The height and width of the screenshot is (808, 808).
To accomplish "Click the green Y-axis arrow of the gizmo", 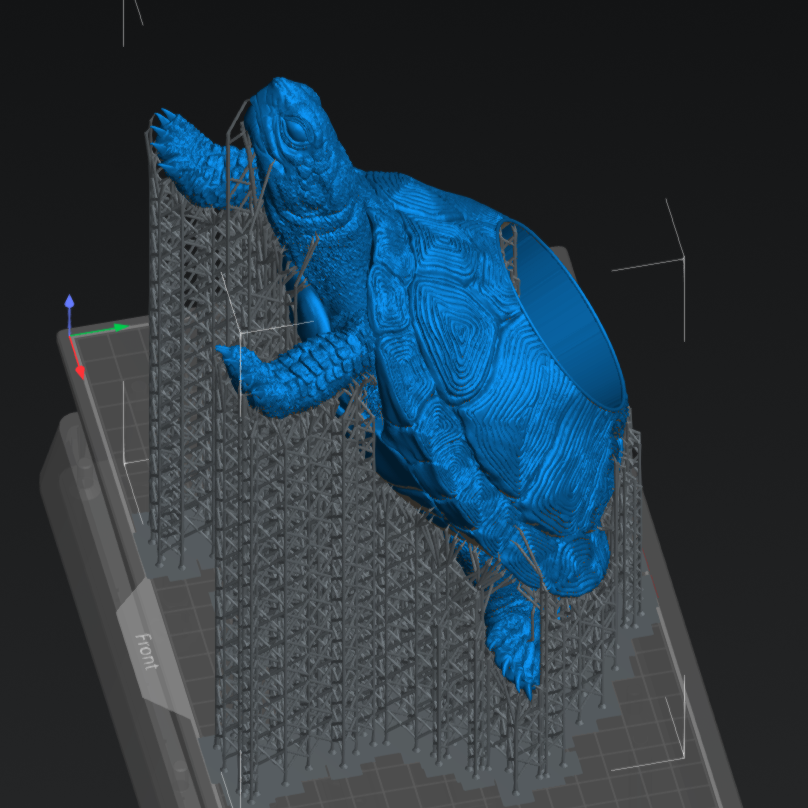I will (x=121, y=328).
